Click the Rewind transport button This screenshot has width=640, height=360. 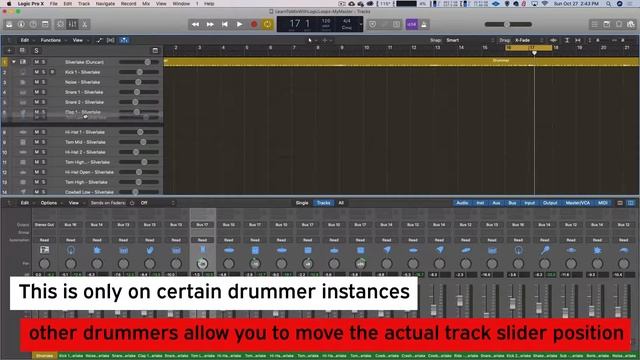(196, 24)
